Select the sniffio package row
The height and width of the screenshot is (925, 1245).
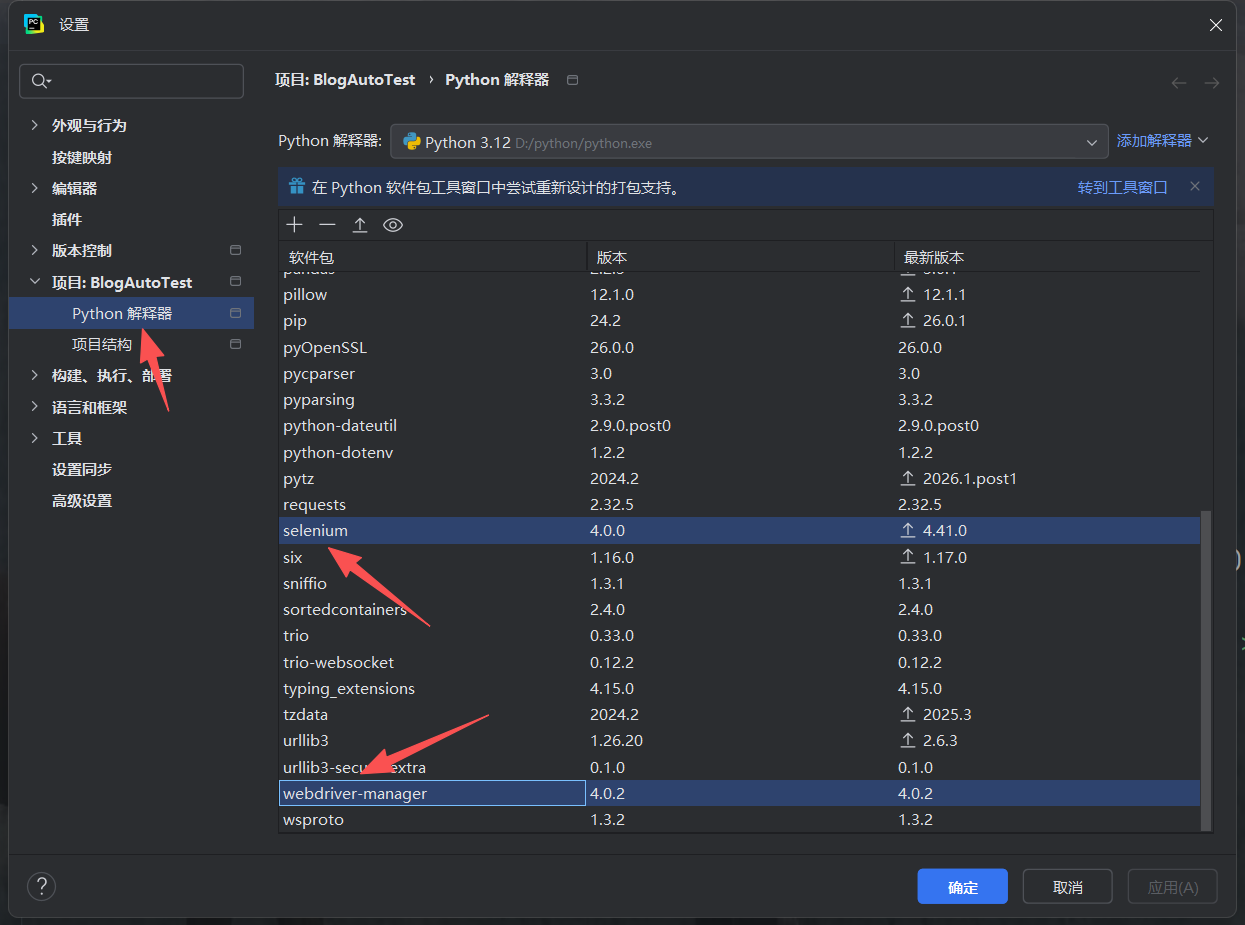(739, 583)
